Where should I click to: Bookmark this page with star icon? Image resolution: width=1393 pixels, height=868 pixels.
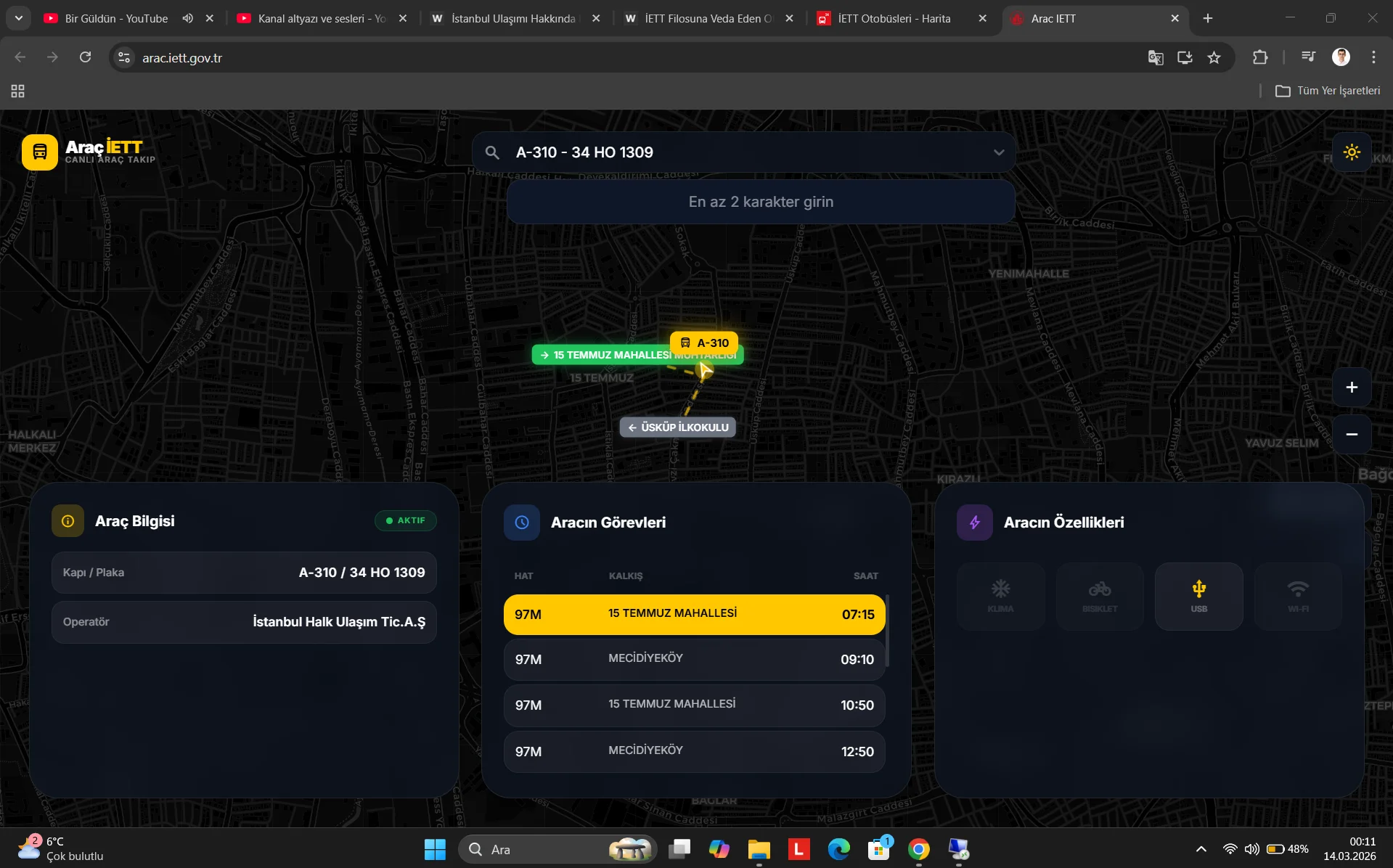[1214, 57]
